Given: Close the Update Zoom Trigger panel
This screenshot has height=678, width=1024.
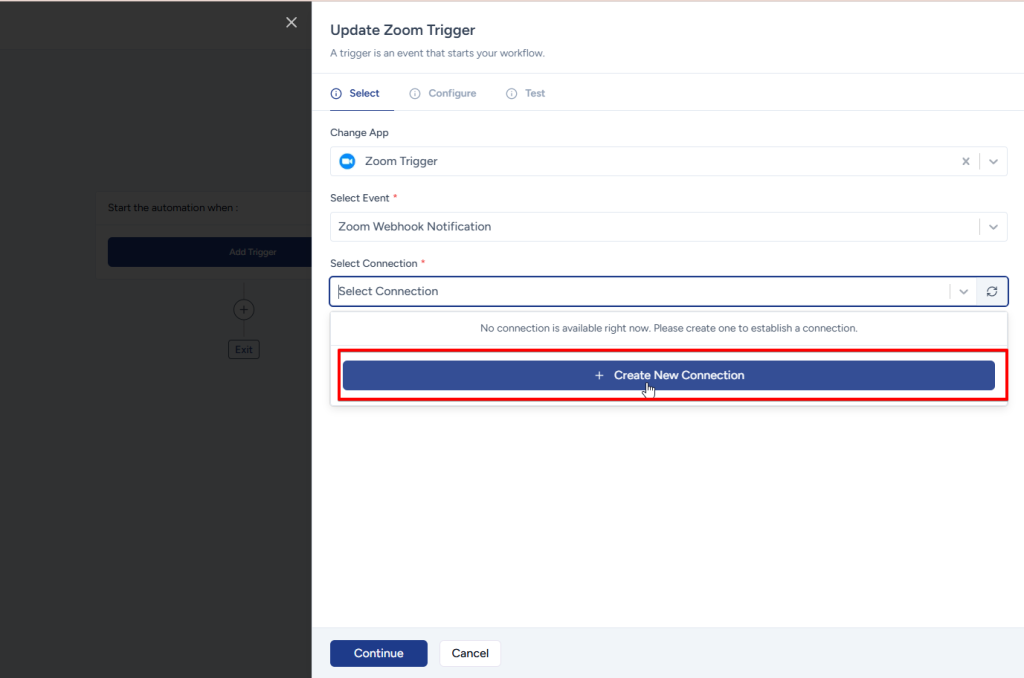Looking at the screenshot, I should tap(291, 22).
